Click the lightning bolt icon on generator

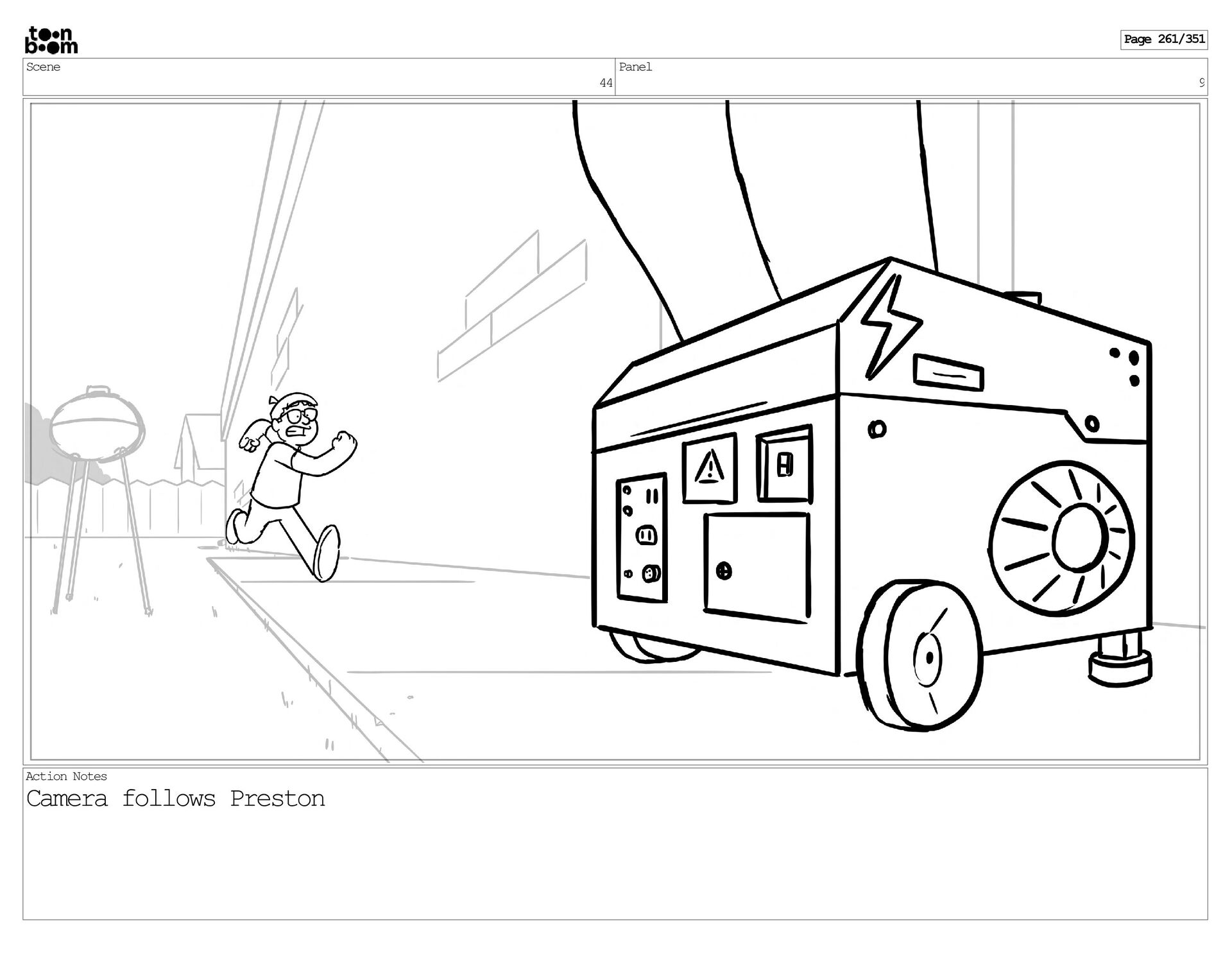[x=889, y=326]
